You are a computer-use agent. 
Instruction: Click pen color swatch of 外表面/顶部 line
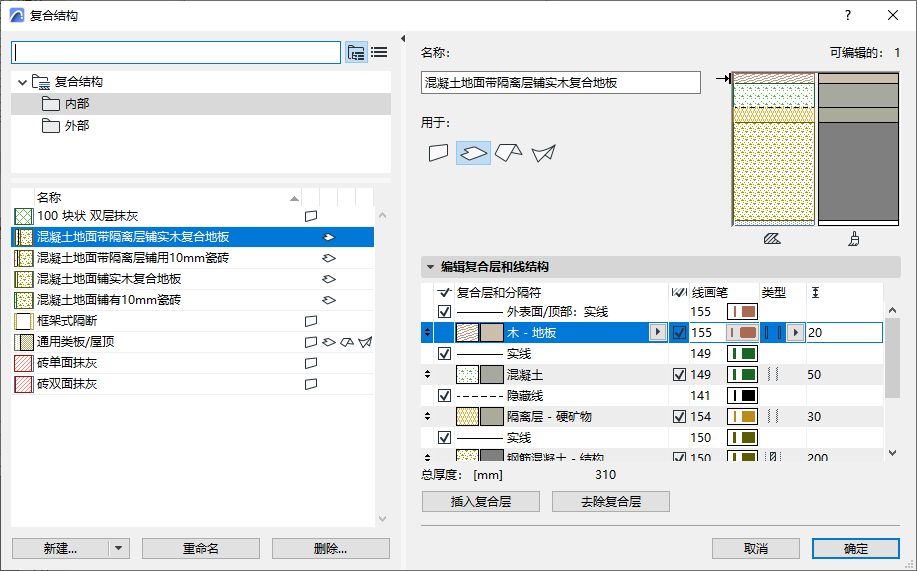742,312
